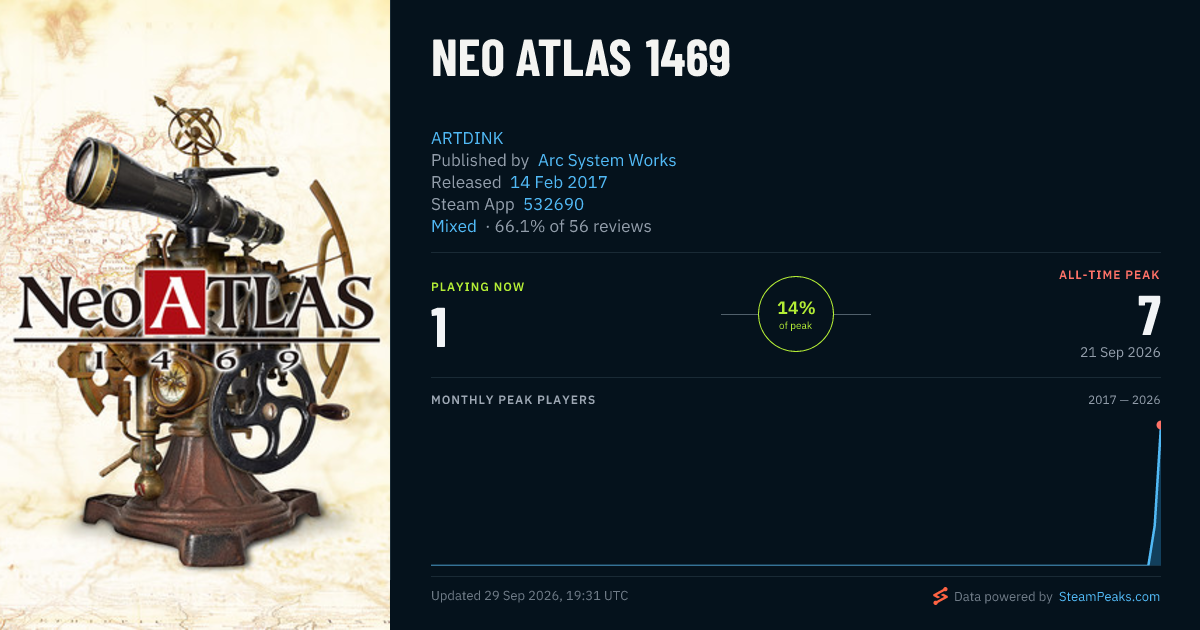The width and height of the screenshot is (1200, 630).
Task: Click the Mixed review rating link
Action: tap(454, 226)
